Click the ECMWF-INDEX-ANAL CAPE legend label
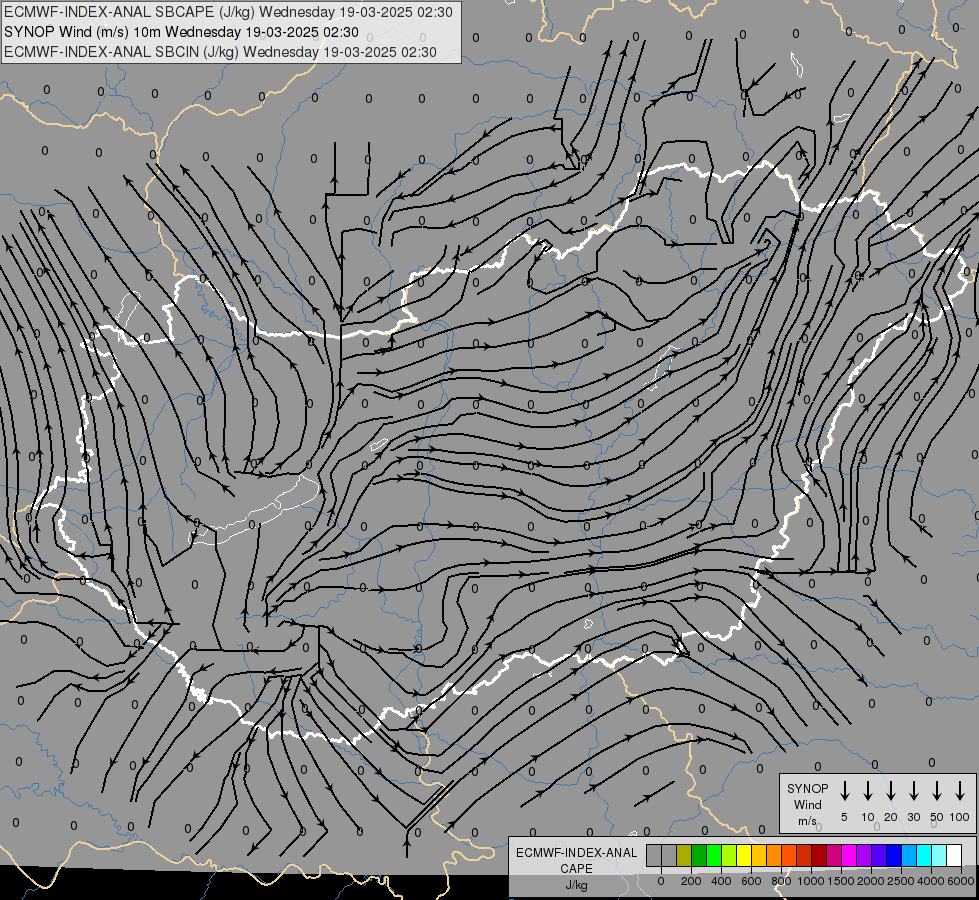The height and width of the screenshot is (900, 979). pos(576,860)
